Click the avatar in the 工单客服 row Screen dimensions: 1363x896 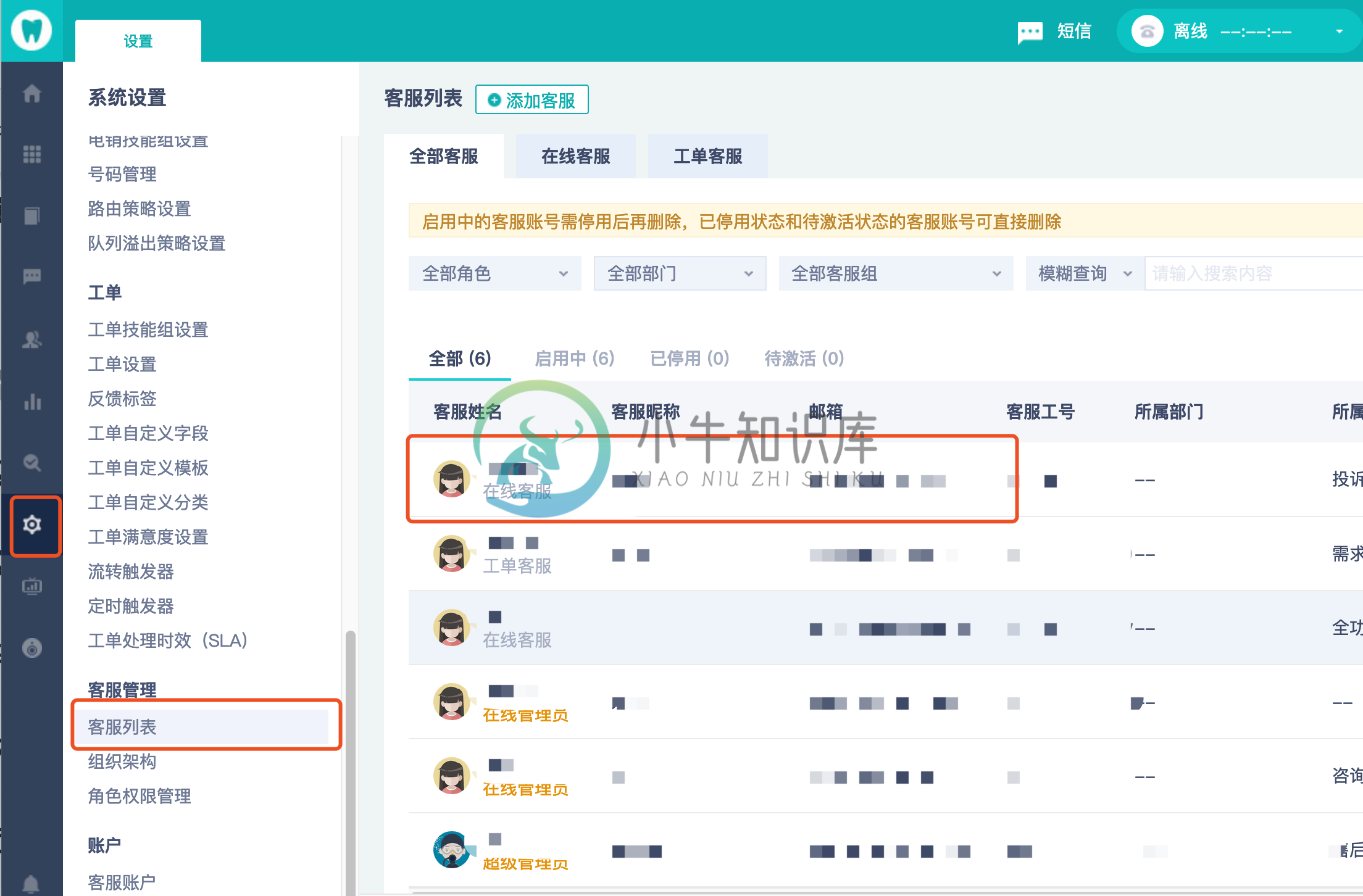452,554
